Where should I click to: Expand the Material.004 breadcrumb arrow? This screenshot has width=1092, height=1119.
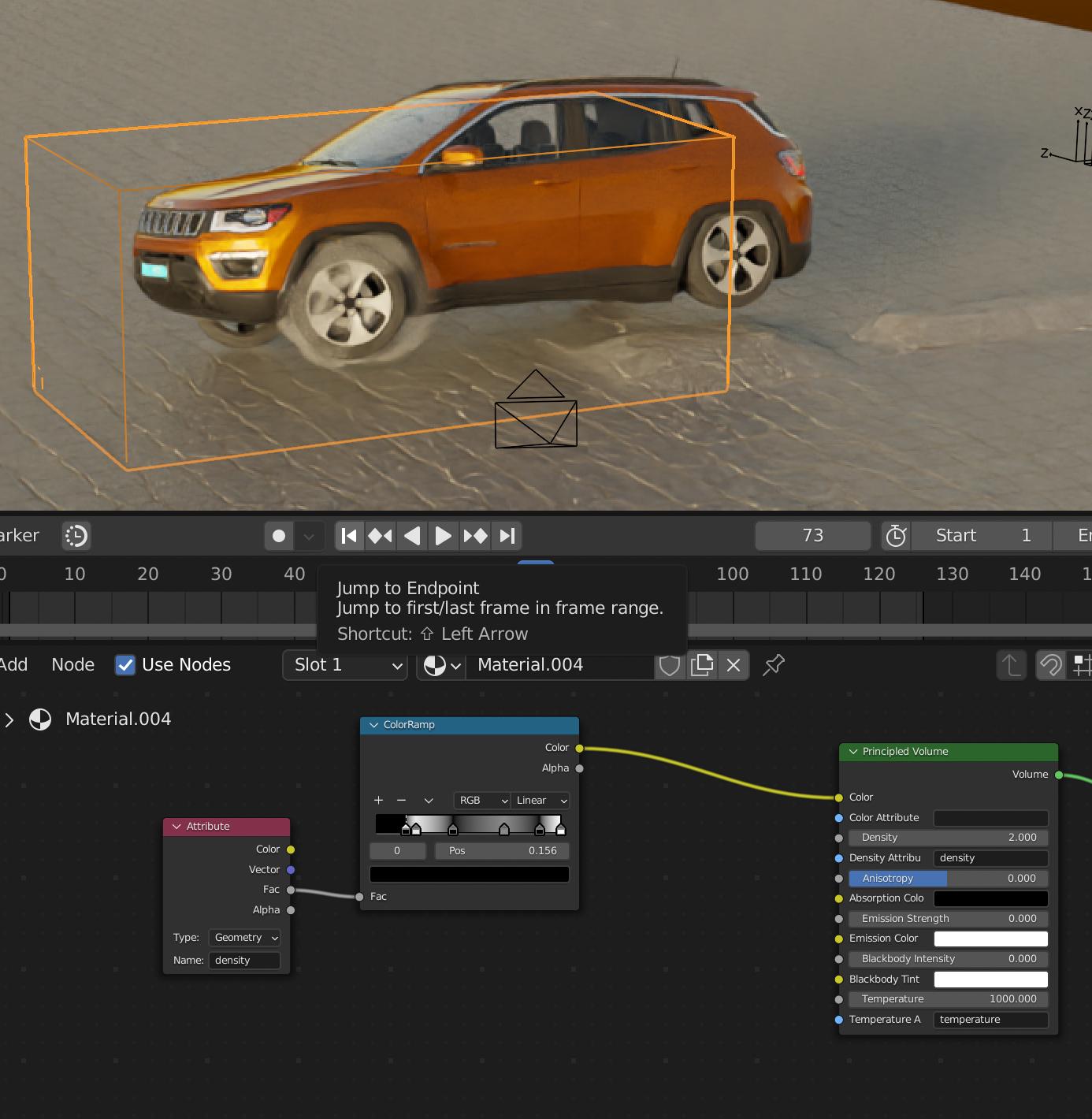9,719
